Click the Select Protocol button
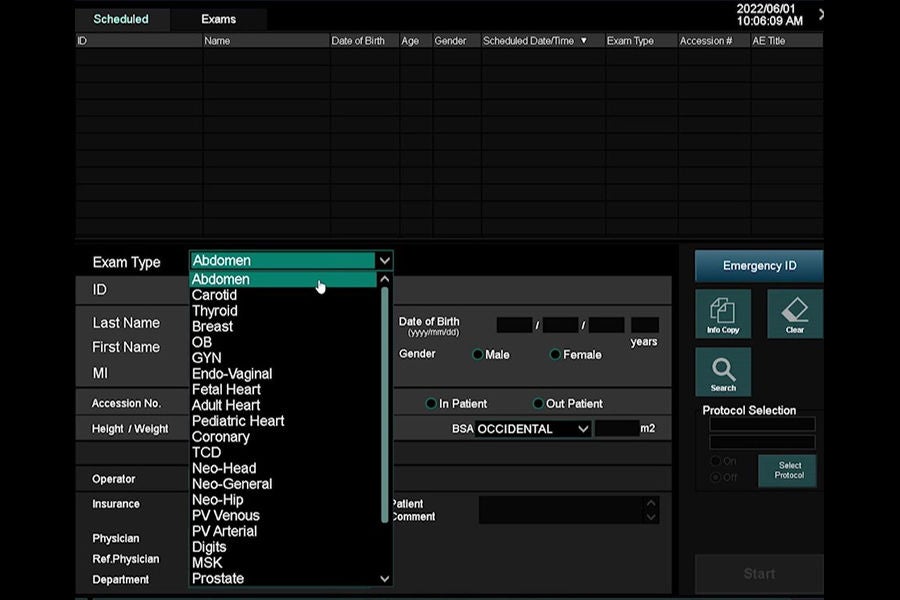 point(789,470)
